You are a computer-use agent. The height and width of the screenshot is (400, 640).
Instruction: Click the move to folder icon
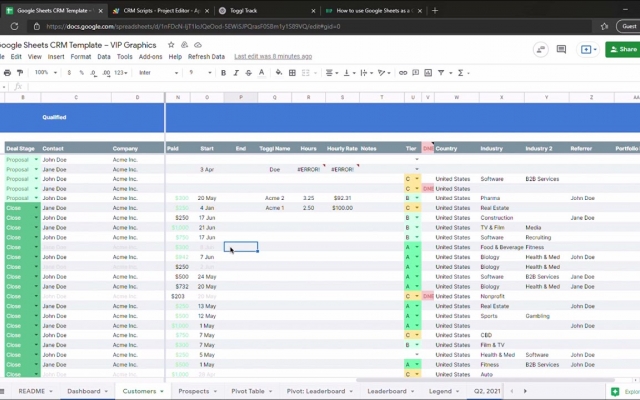184,45
